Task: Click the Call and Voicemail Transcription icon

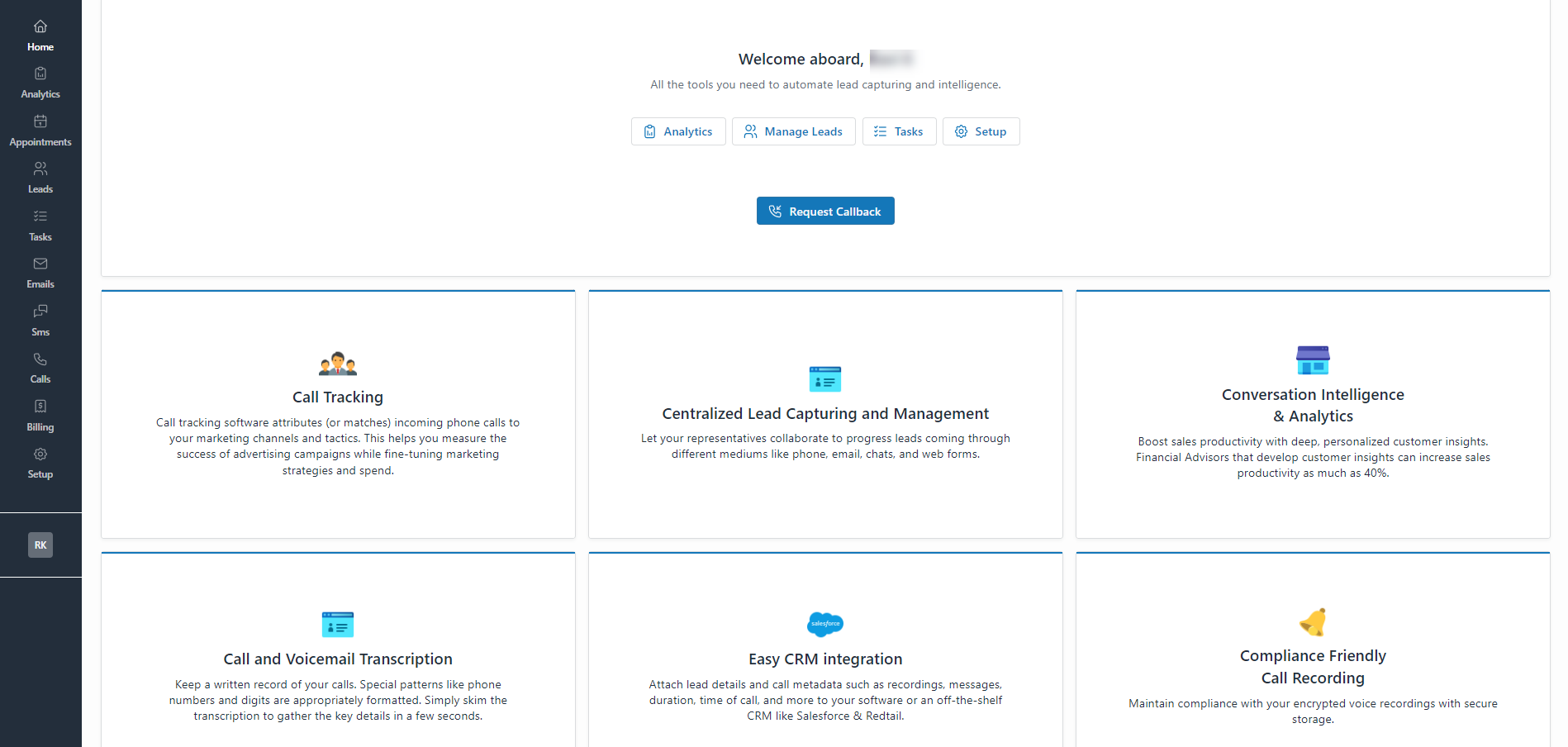Action: tap(338, 625)
